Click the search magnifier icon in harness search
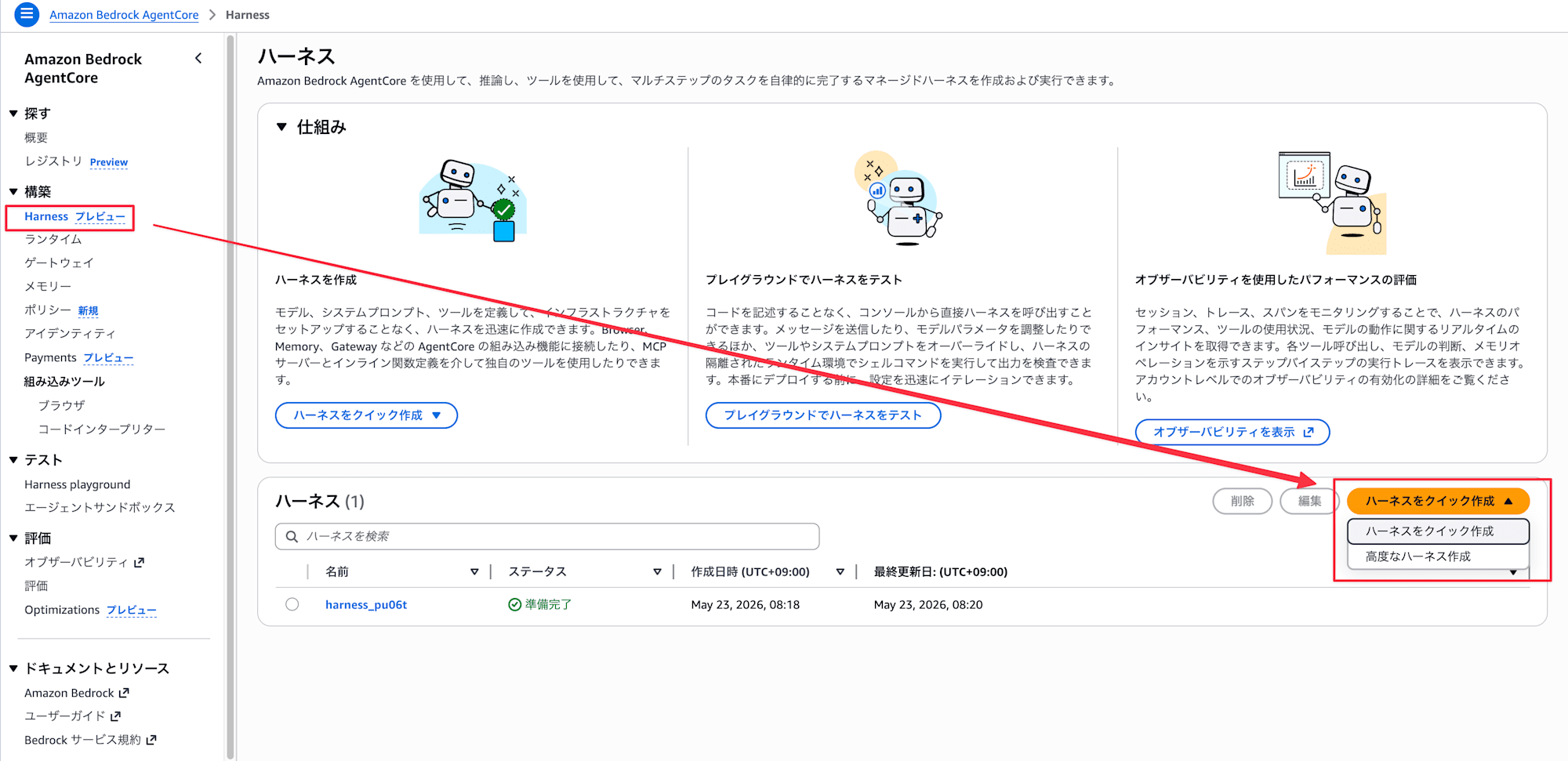This screenshot has width=1568, height=761. (x=292, y=537)
